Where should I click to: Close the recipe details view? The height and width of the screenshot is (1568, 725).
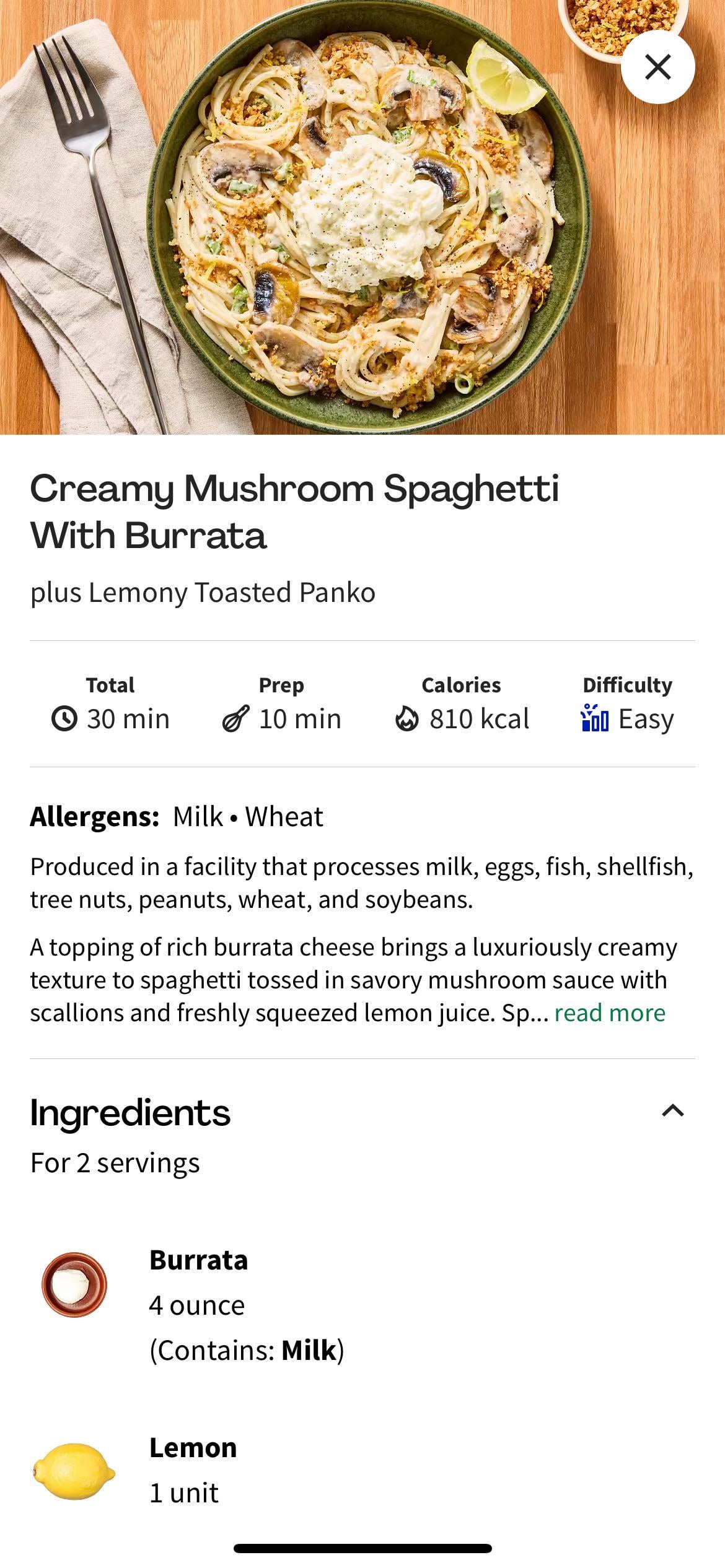[657, 67]
